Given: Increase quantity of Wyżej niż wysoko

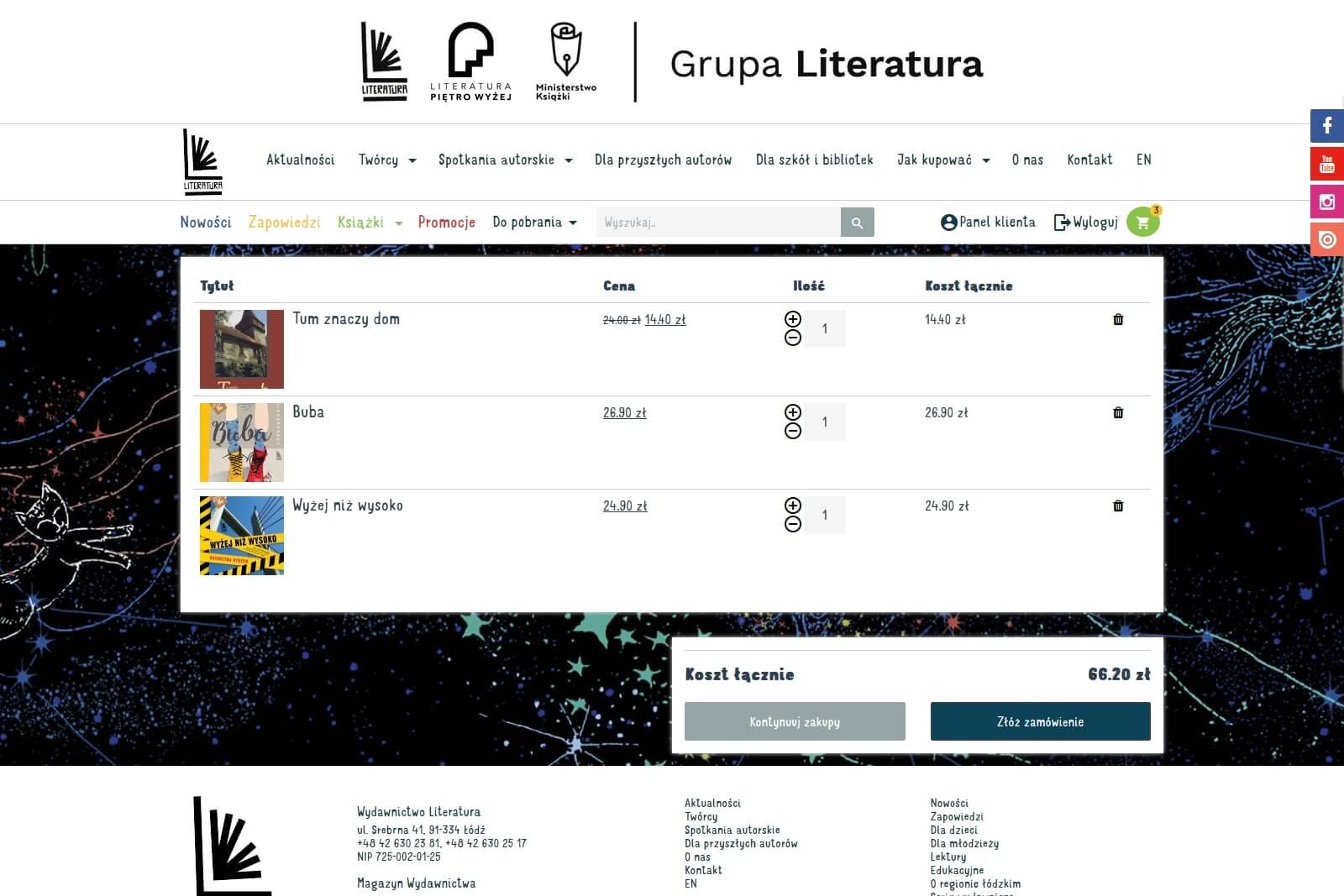Looking at the screenshot, I should pos(793,506).
